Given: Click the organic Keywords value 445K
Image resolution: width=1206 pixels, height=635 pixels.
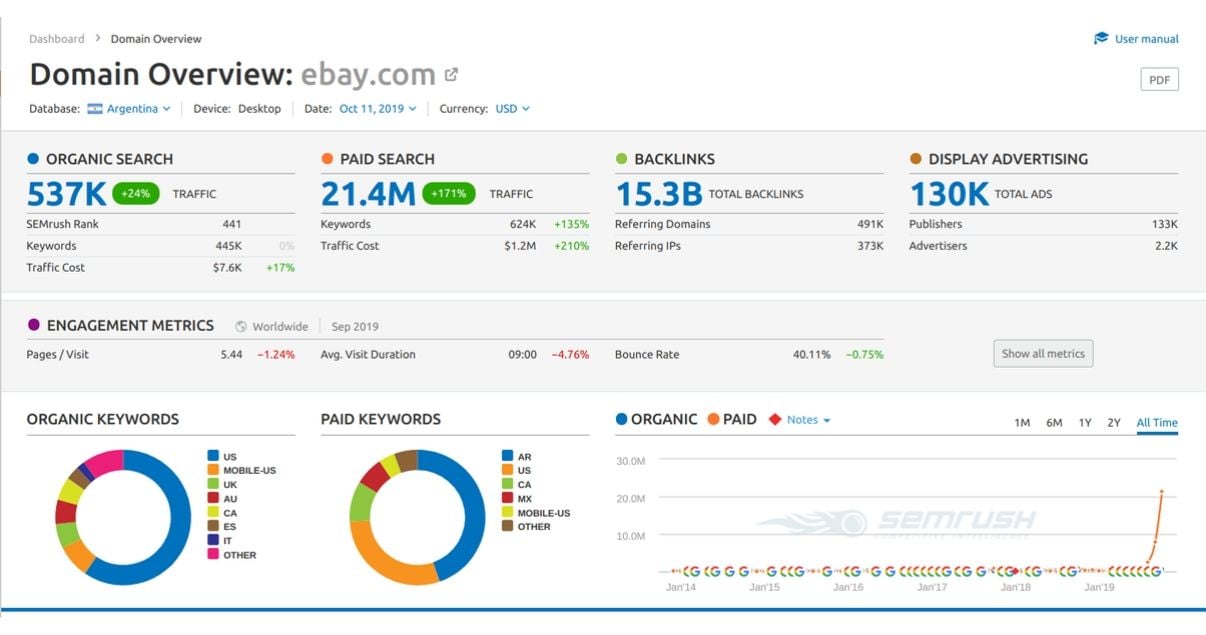Looking at the screenshot, I should 229,246.
